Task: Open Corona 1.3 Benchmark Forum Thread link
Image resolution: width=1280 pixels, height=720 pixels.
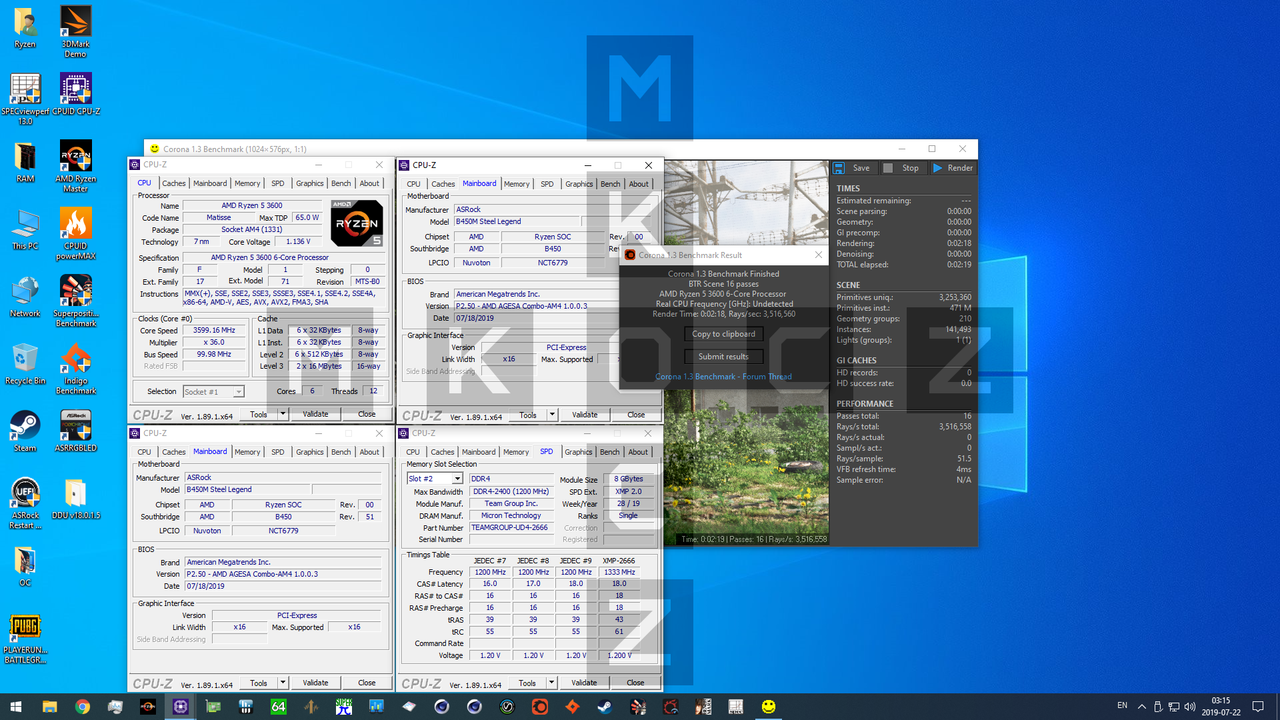Action: (723, 377)
